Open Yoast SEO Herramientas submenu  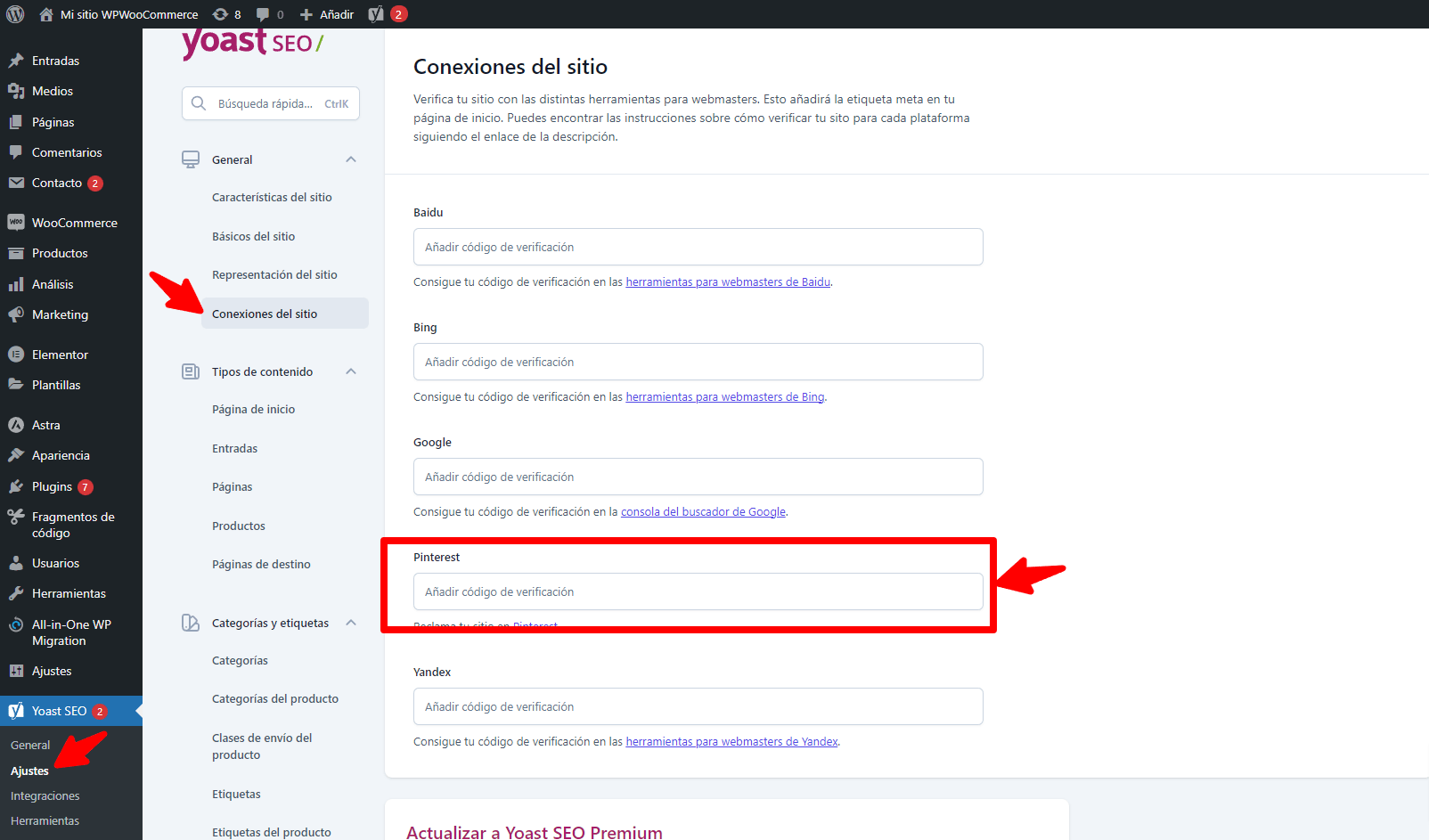[45, 821]
